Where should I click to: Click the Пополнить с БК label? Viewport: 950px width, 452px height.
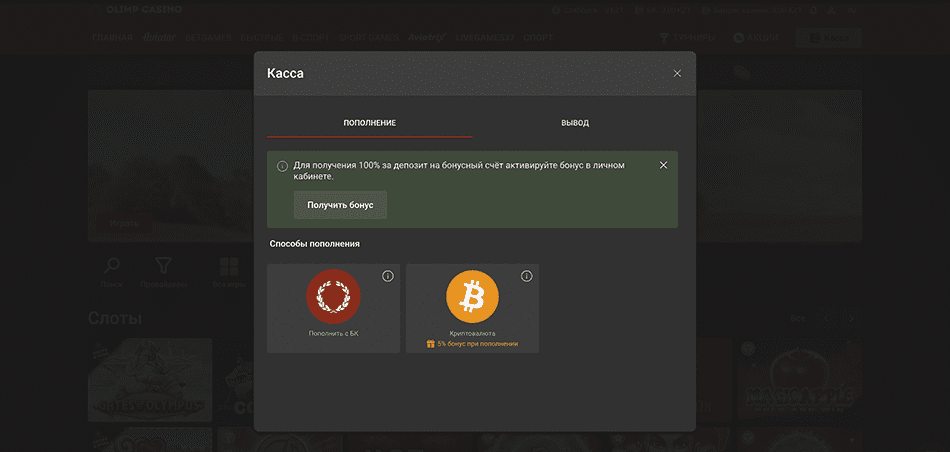333,333
